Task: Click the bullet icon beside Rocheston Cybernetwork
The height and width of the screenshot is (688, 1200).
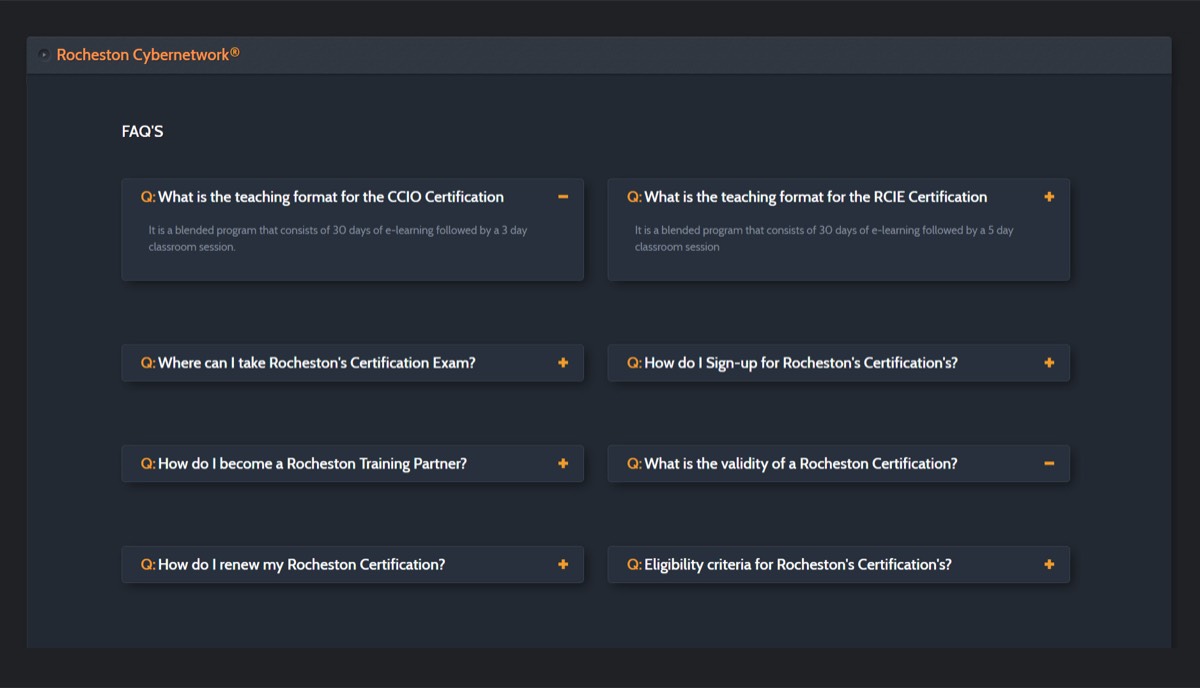Action: (44, 55)
